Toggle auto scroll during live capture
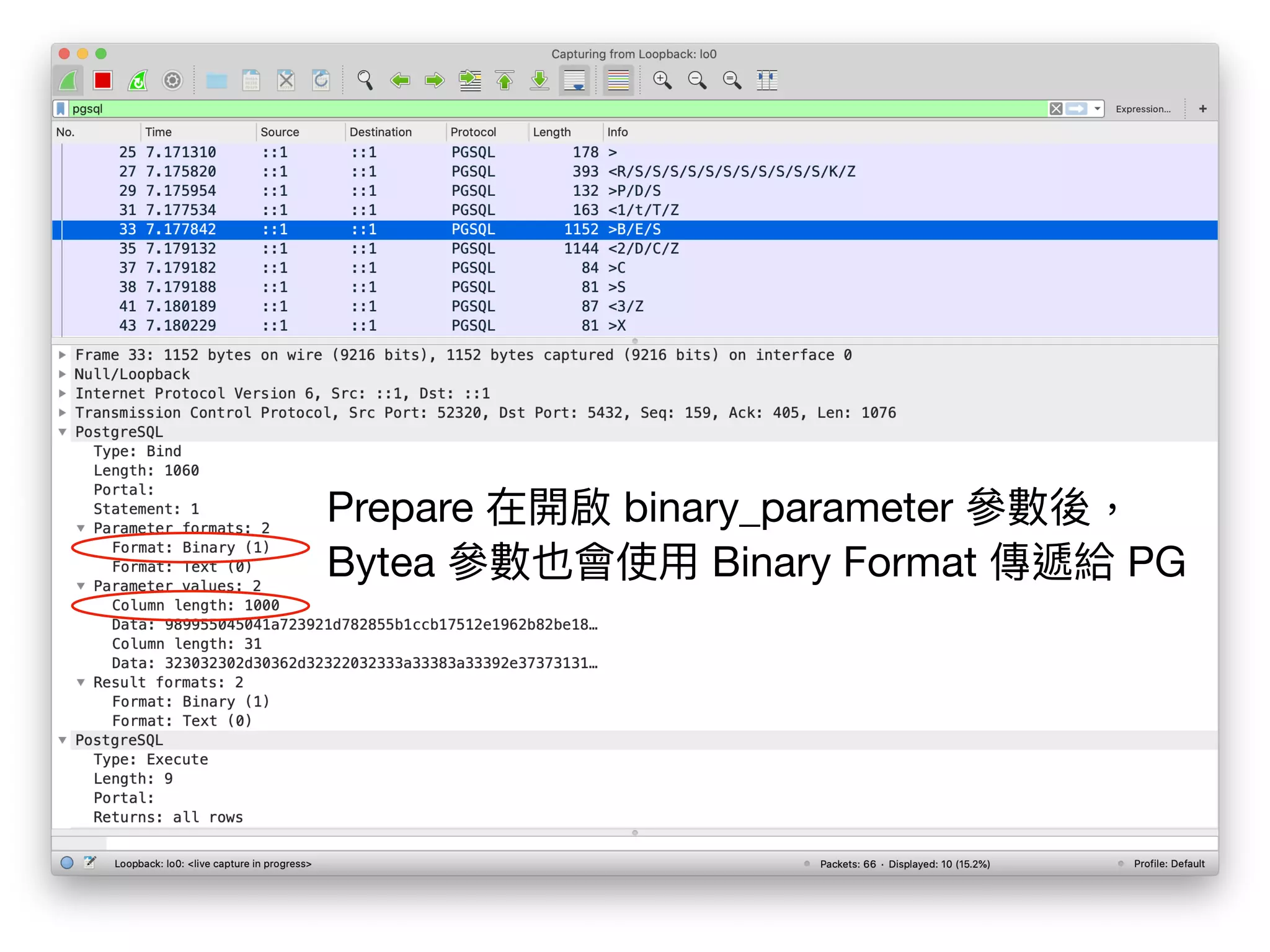The image size is (1270, 952). coord(575,81)
